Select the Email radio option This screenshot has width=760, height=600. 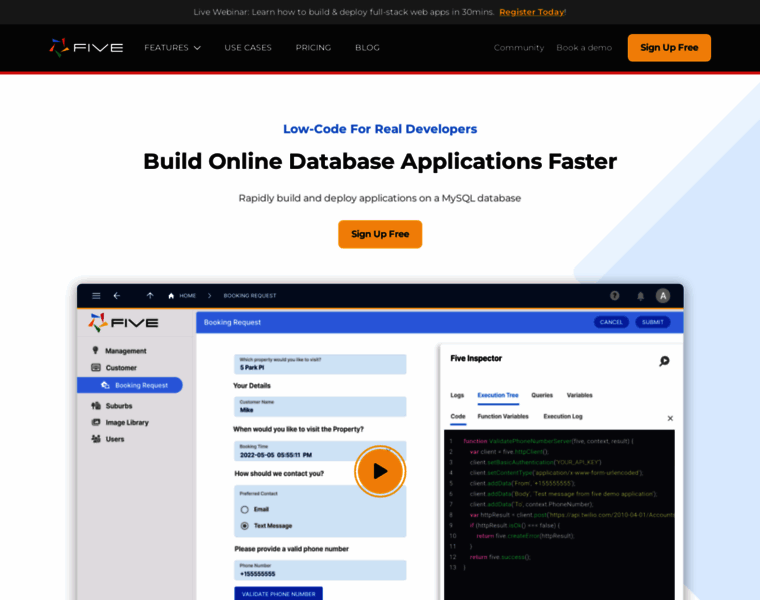point(245,509)
